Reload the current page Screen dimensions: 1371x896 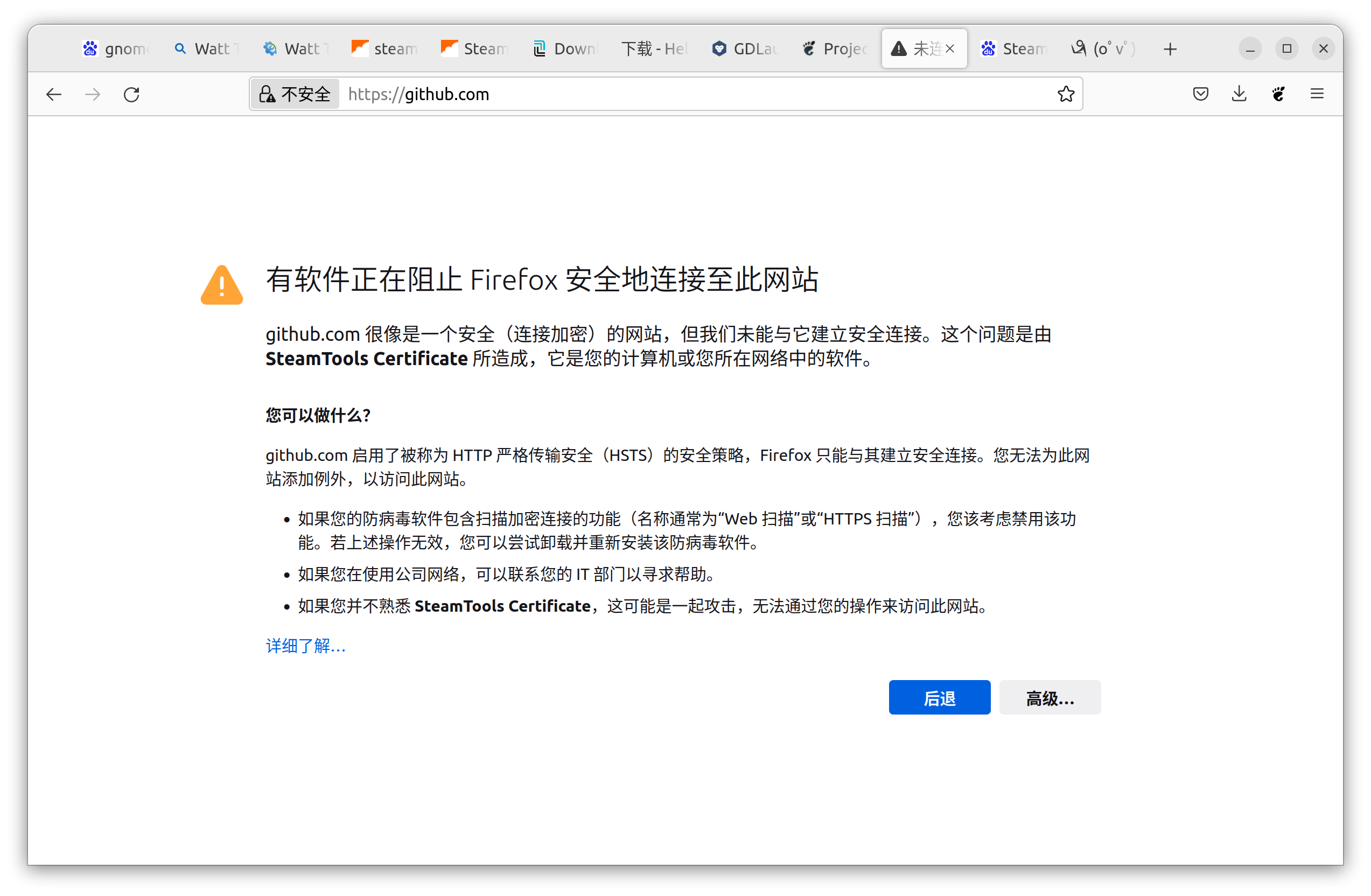[x=131, y=94]
